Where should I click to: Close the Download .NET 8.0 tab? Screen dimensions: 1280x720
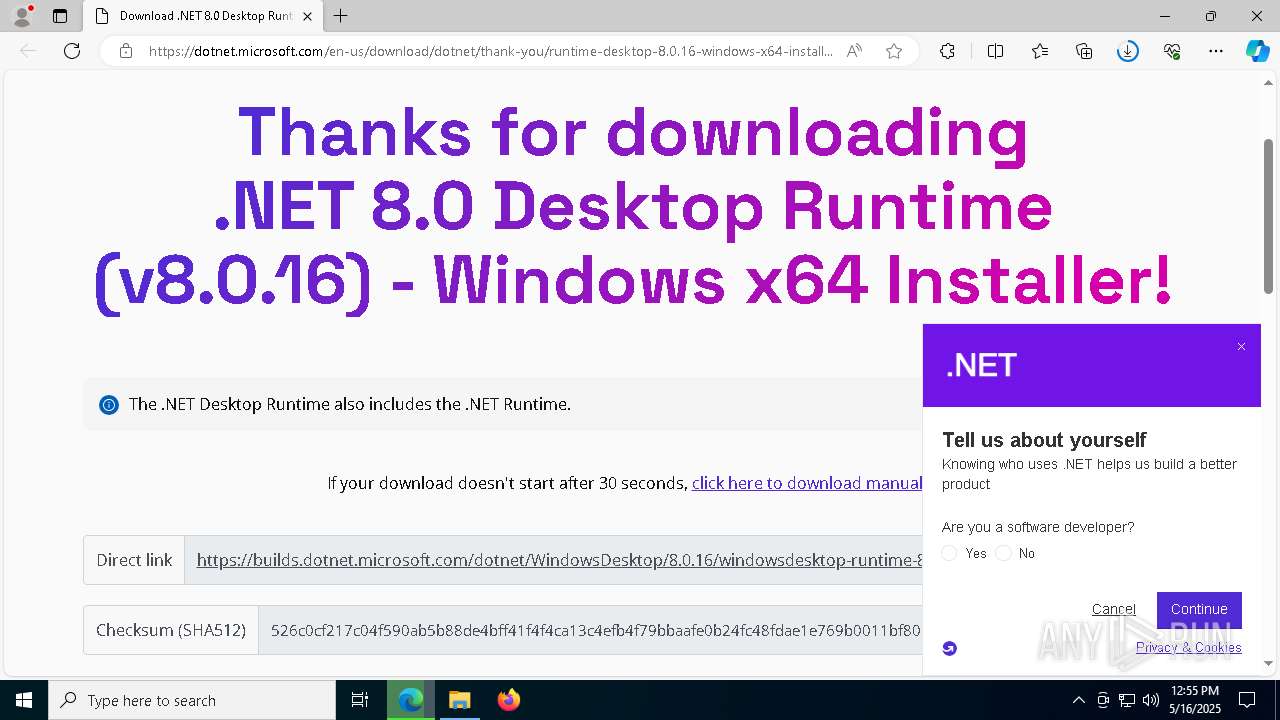point(307,16)
